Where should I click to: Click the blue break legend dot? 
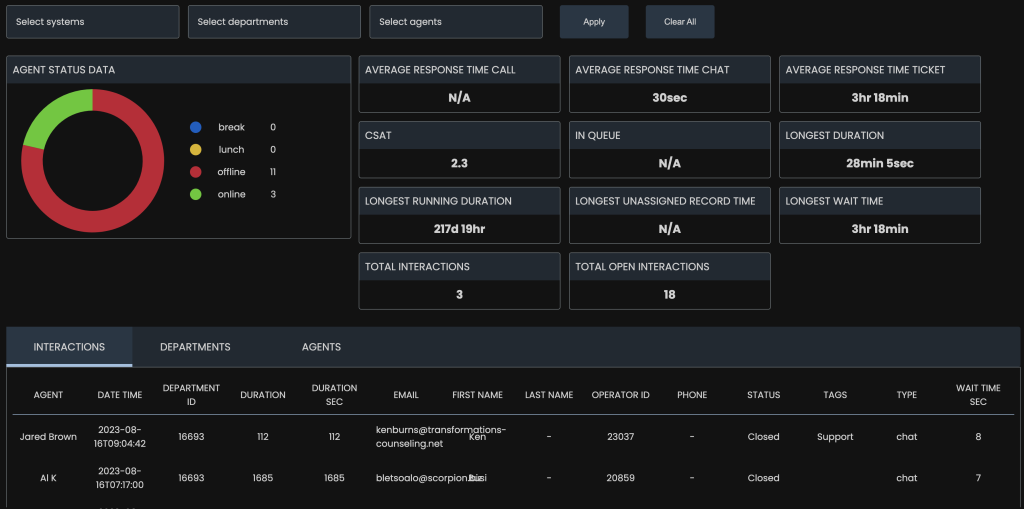[196, 127]
